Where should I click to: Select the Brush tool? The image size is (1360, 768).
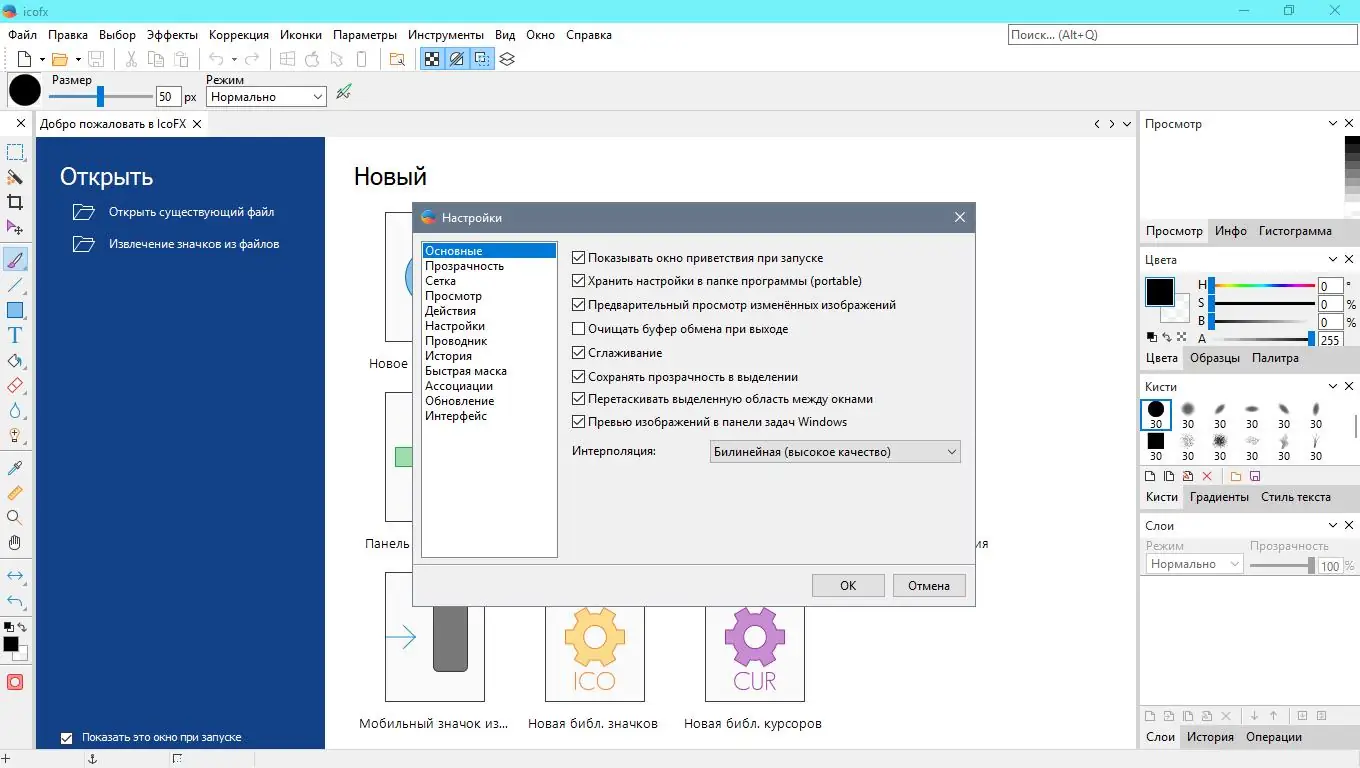14,259
